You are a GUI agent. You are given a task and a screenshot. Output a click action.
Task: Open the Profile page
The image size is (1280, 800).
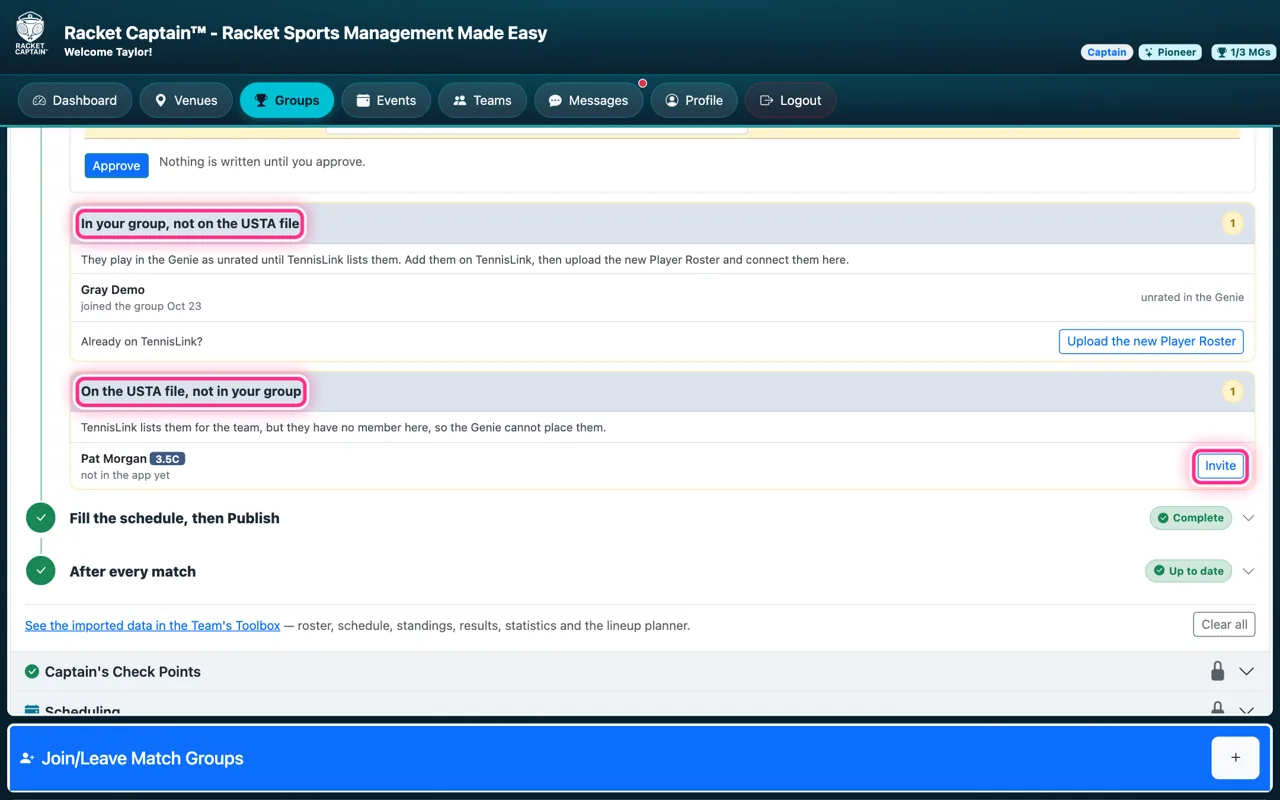[694, 100]
